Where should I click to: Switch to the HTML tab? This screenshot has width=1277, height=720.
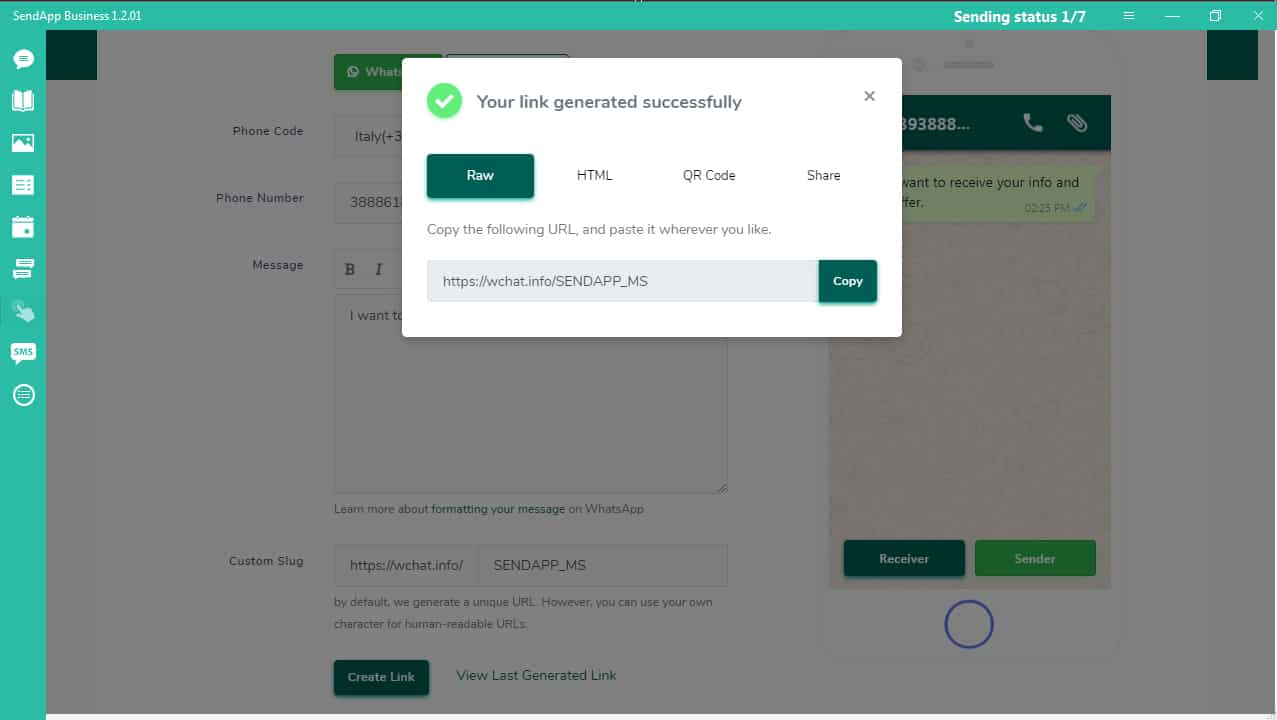click(594, 176)
